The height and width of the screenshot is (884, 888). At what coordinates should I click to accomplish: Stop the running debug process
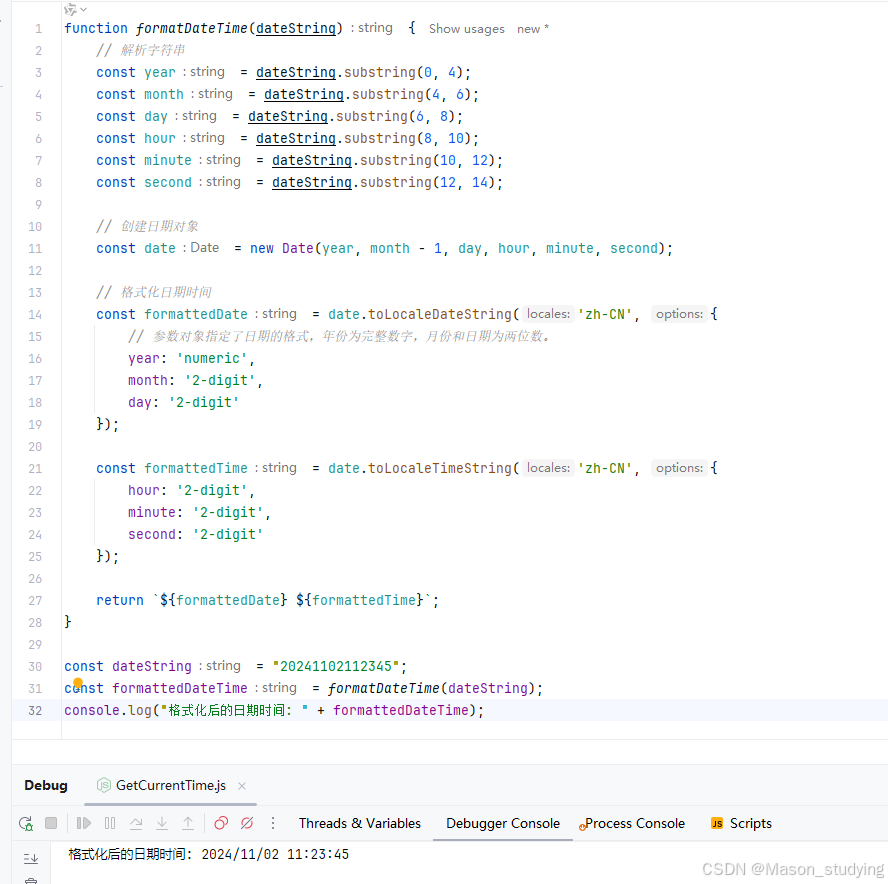[51, 823]
